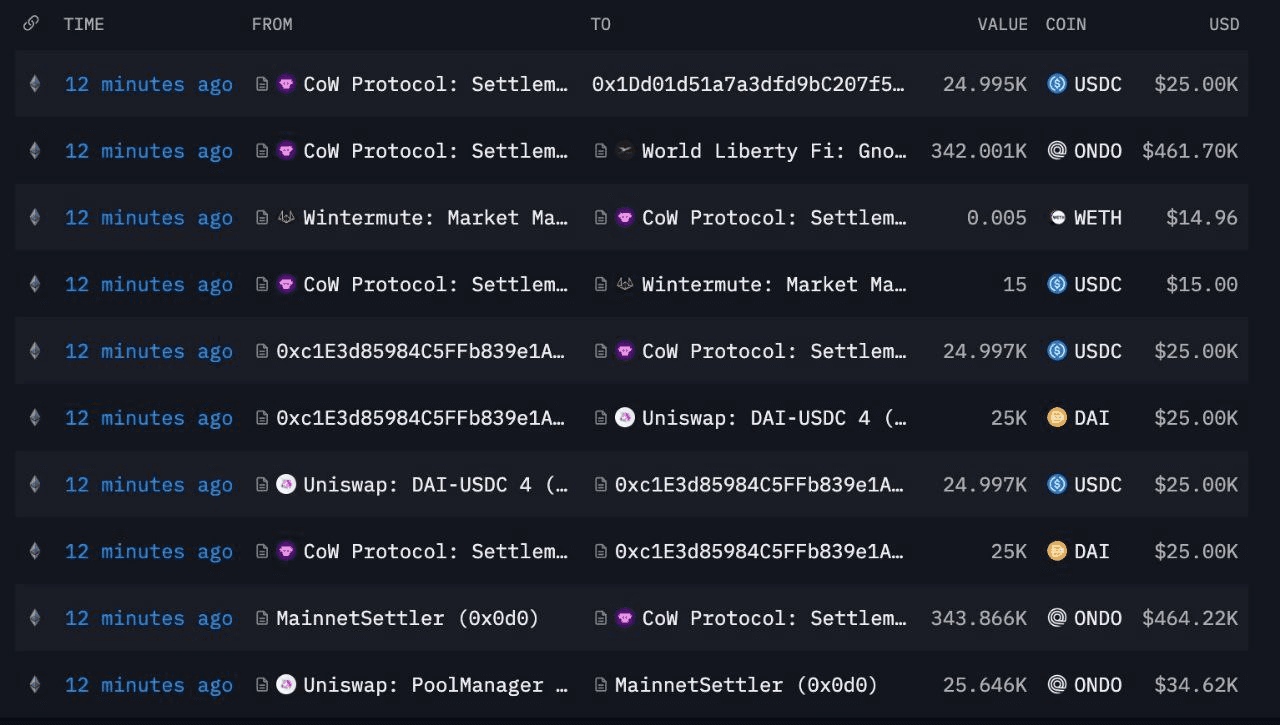Click the chain link icon in the header

(x=31, y=23)
